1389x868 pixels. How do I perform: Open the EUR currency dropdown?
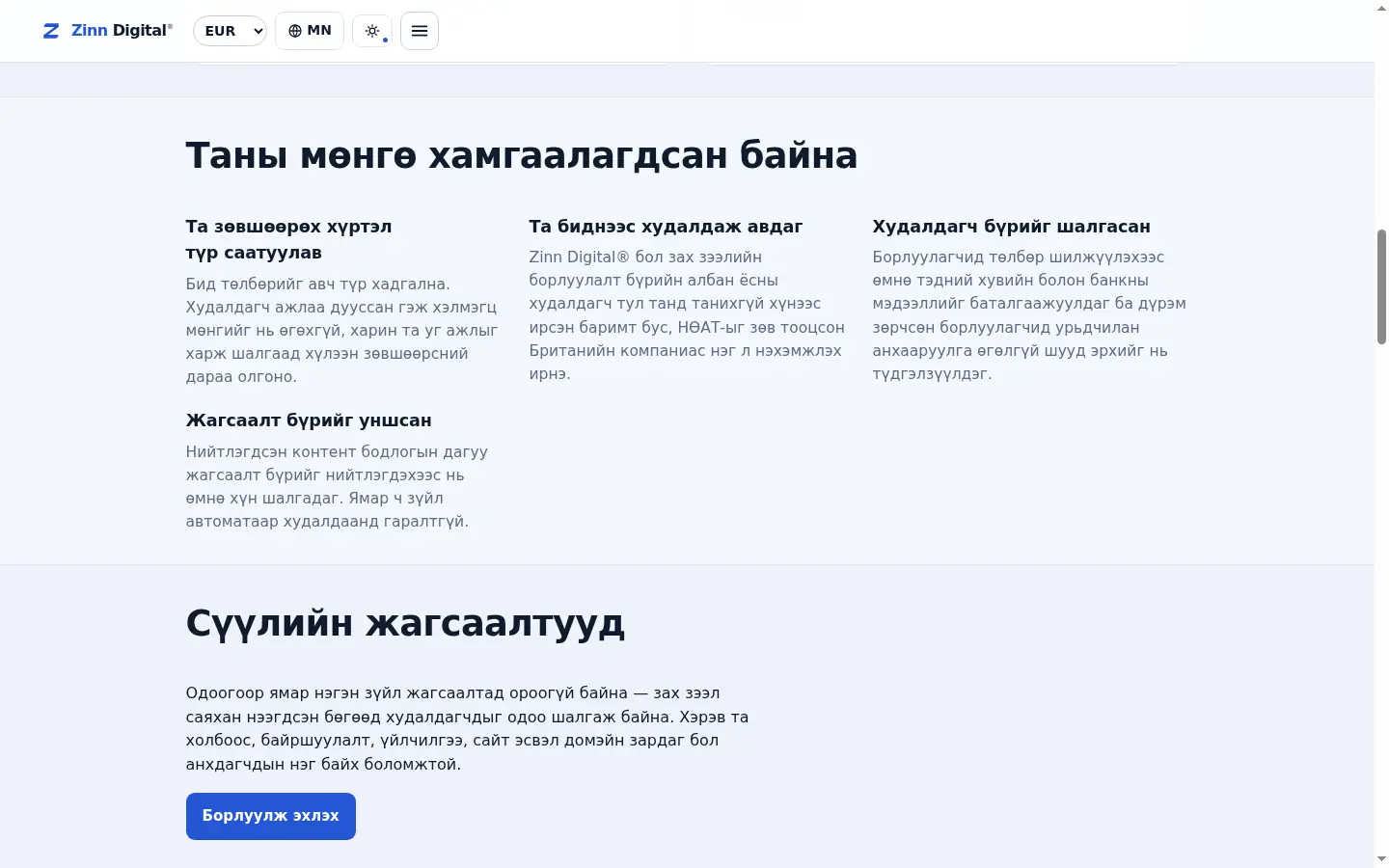(x=230, y=31)
